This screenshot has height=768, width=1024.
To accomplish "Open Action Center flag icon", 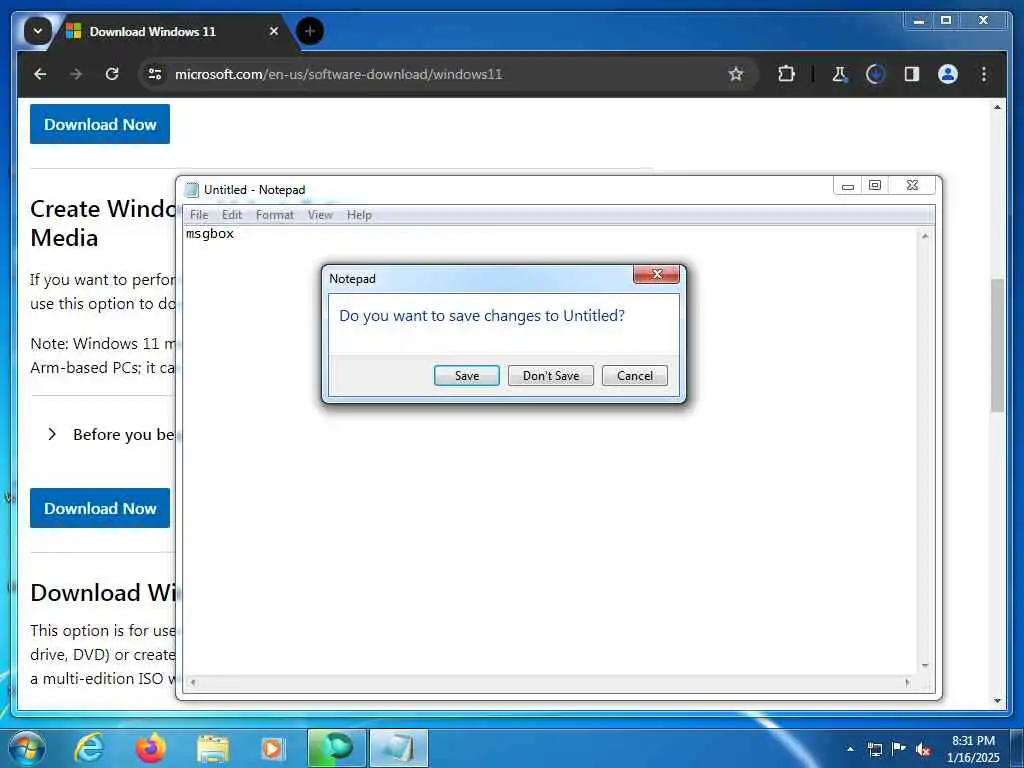I will [x=899, y=748].
